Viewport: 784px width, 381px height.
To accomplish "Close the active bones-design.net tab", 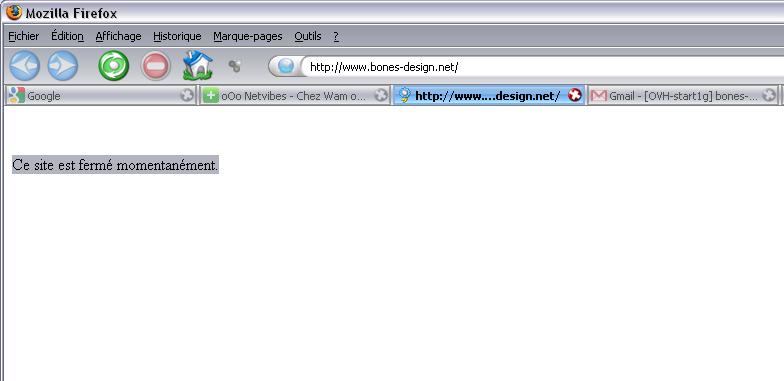I will click(575, 95).
